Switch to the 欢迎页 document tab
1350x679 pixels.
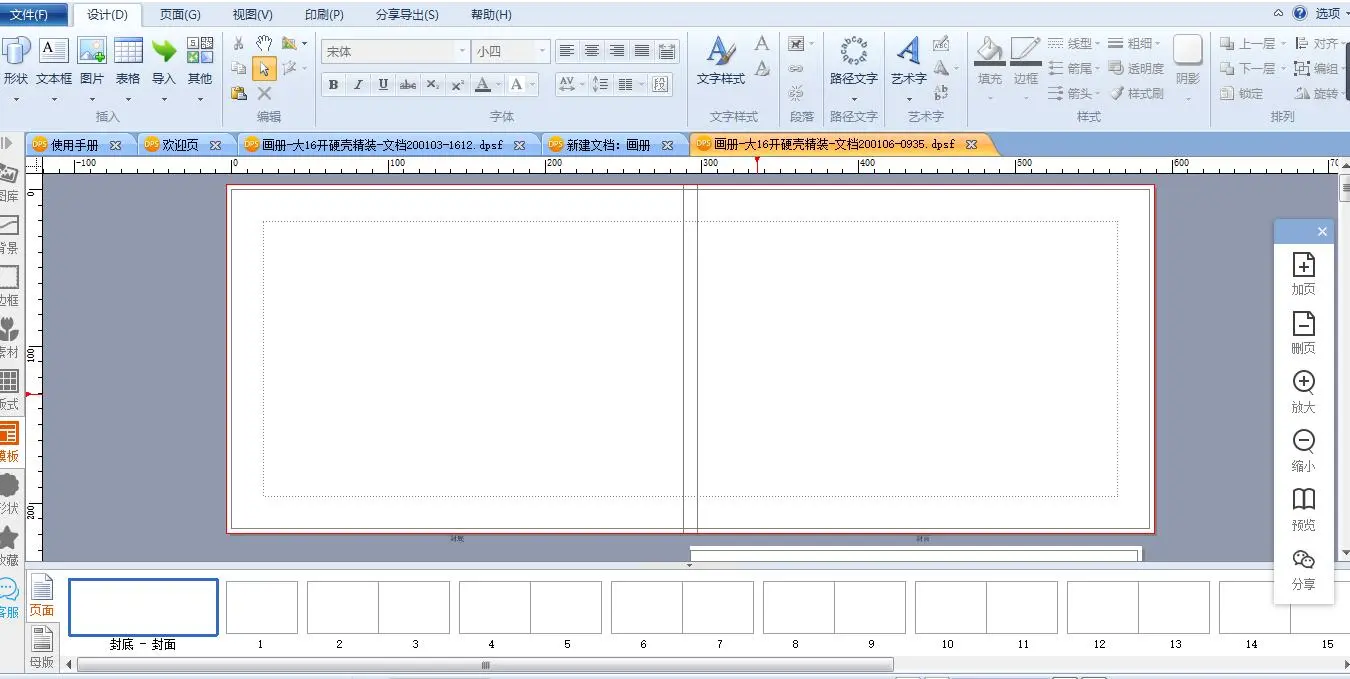pos(178,145)
